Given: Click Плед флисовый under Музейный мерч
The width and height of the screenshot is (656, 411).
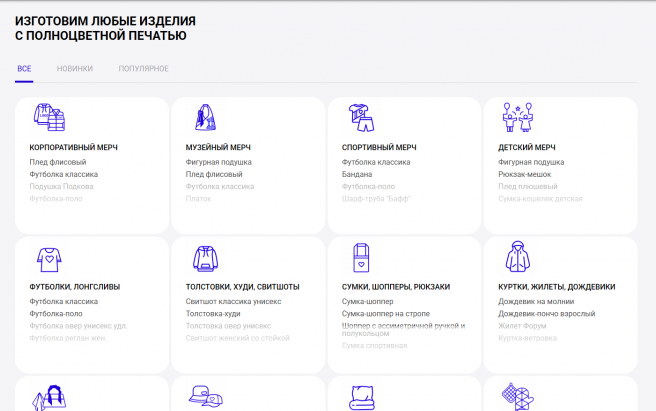Looking at the screenshot, I should pyautogui.click(x=214, y=174).
